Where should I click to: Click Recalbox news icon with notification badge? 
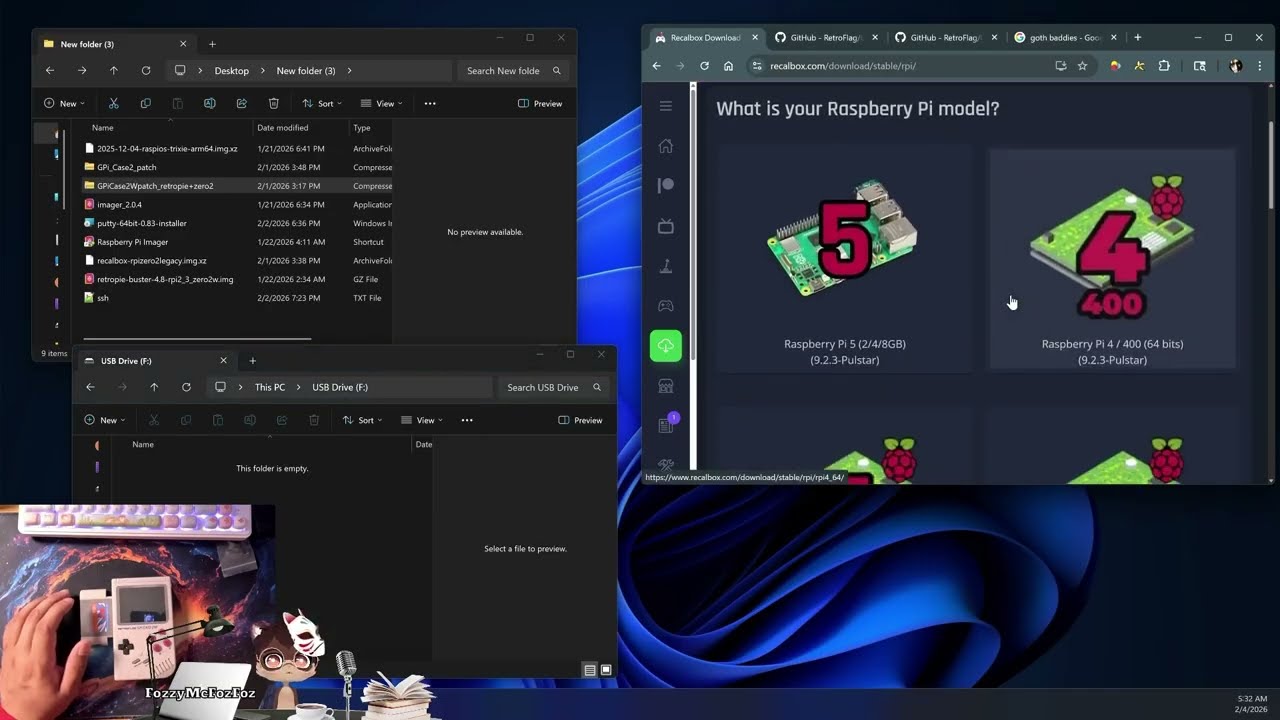(x=667, y=424)
